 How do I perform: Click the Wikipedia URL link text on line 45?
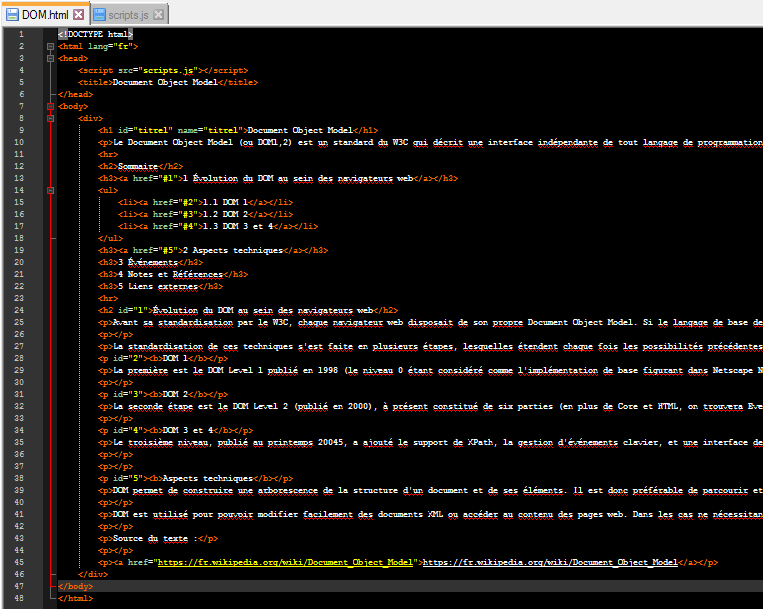coord(550,562)
